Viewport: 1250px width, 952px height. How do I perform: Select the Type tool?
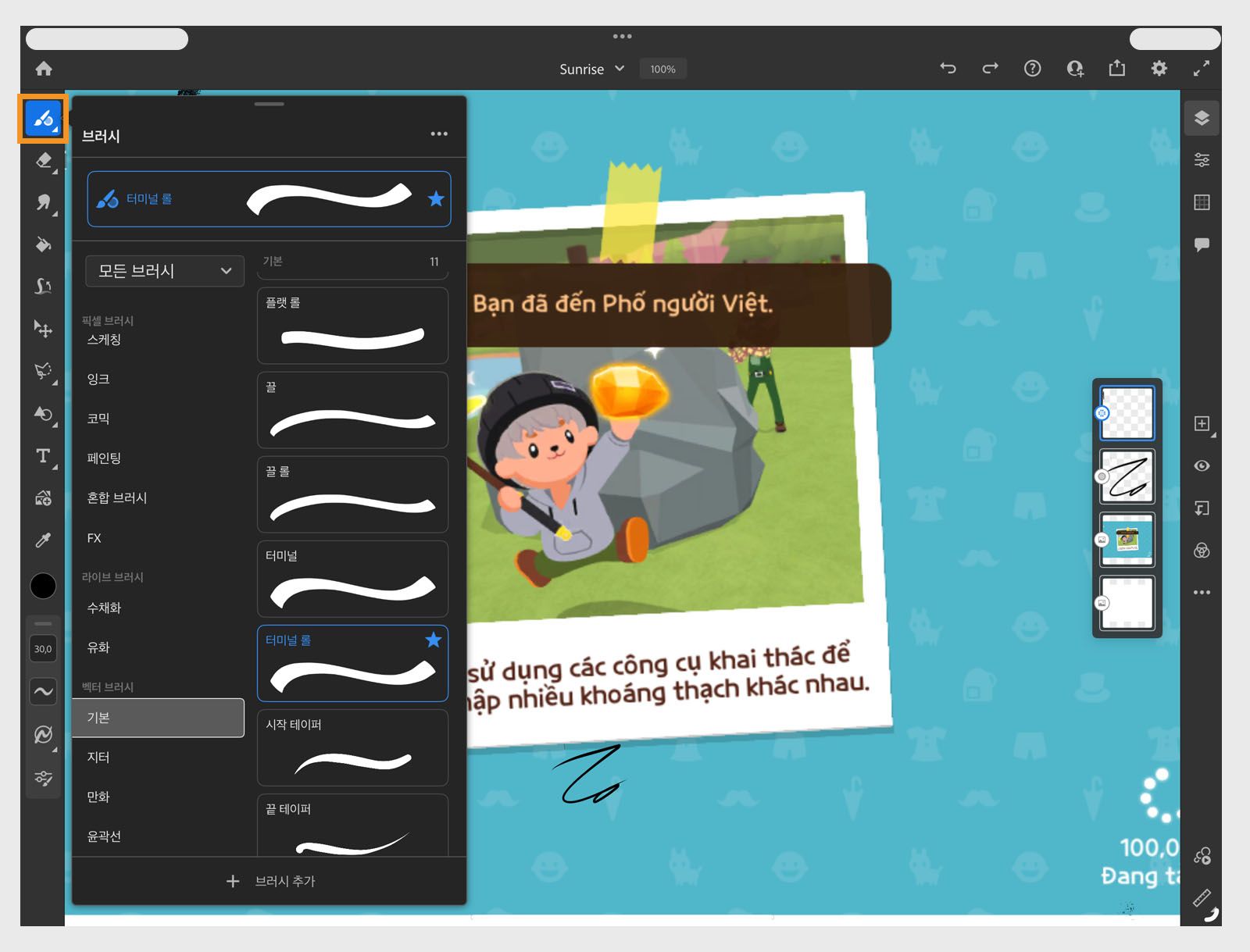click(44, 456)
